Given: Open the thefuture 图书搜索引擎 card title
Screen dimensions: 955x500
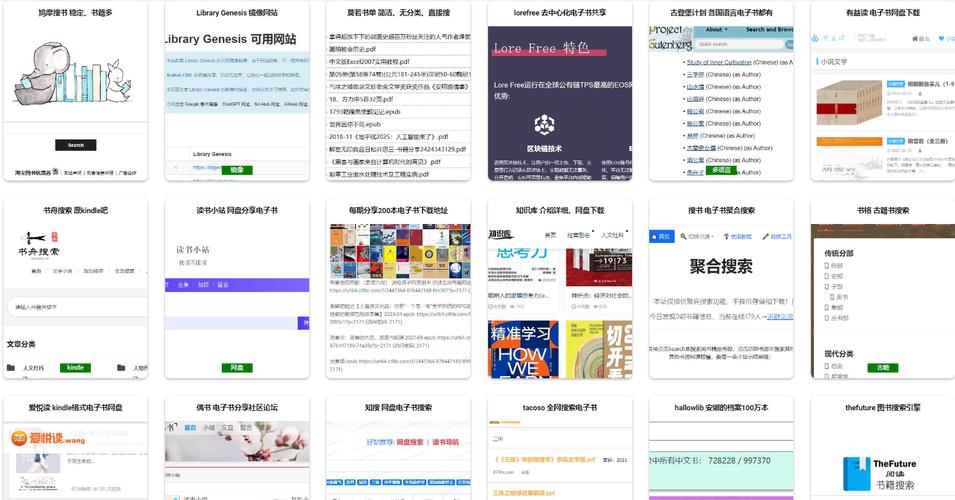Looking at the screenshot, I should pyautogui.click(x=883, y=407).
